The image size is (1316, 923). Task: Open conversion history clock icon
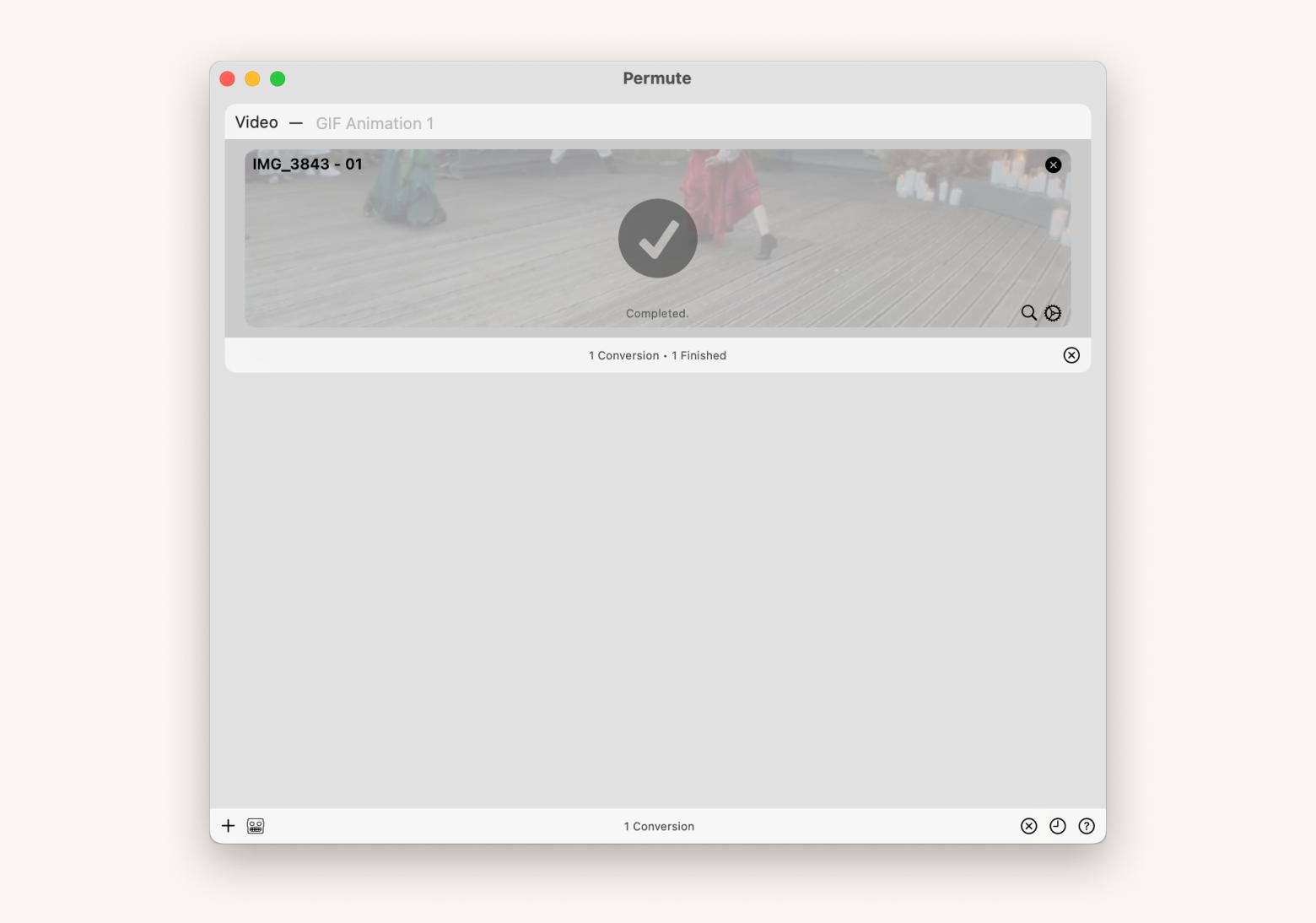point(1058,826)
